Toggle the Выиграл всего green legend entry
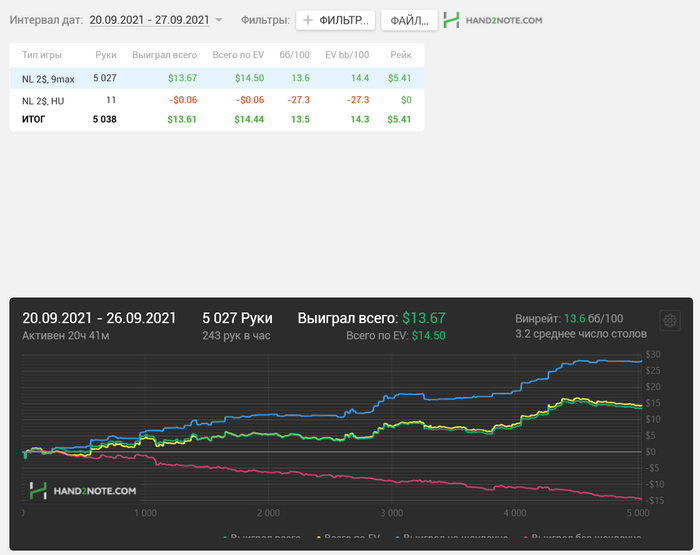The height and width of the screenshot is (555, 700). [x=262, y=537]
